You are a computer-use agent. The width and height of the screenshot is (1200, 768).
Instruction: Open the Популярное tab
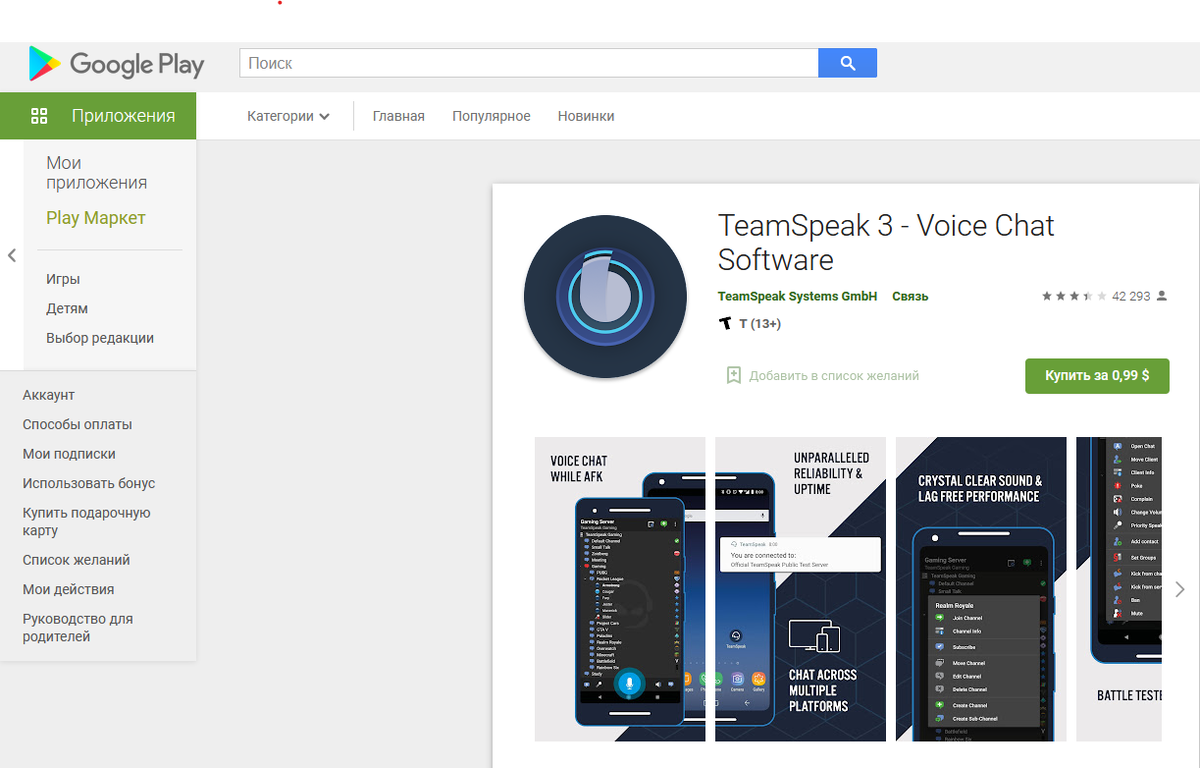[491, 116]
